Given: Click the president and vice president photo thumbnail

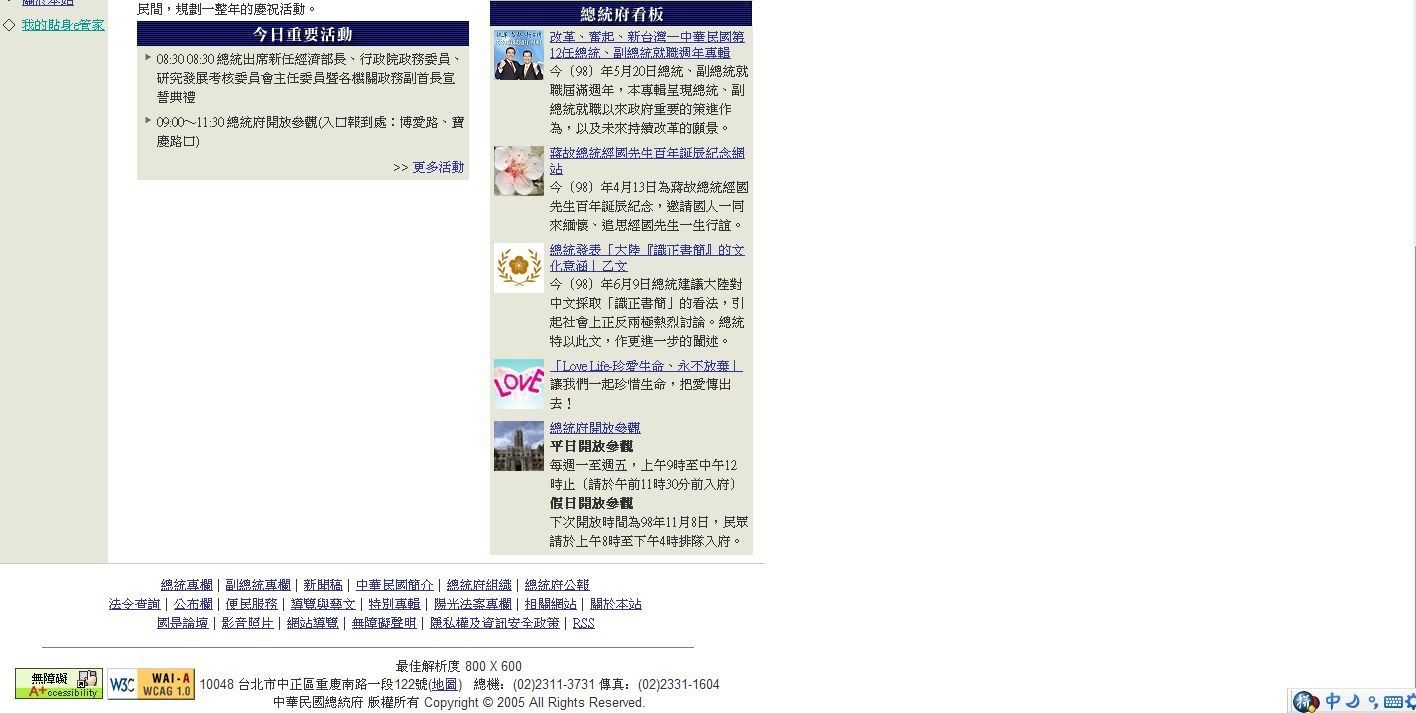Looking at the screenshot, I should 518,55.
